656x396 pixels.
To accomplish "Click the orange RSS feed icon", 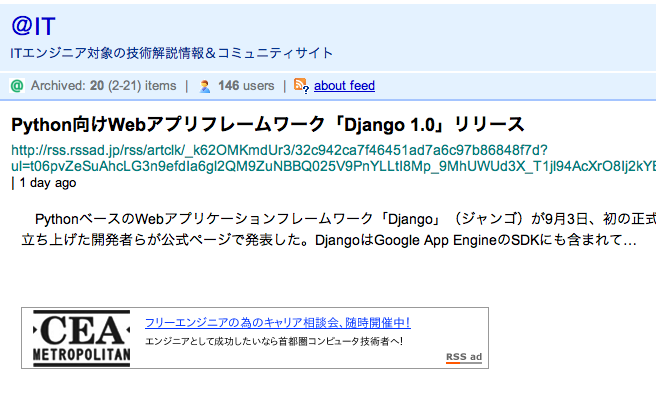I will (x=301, y=86).
